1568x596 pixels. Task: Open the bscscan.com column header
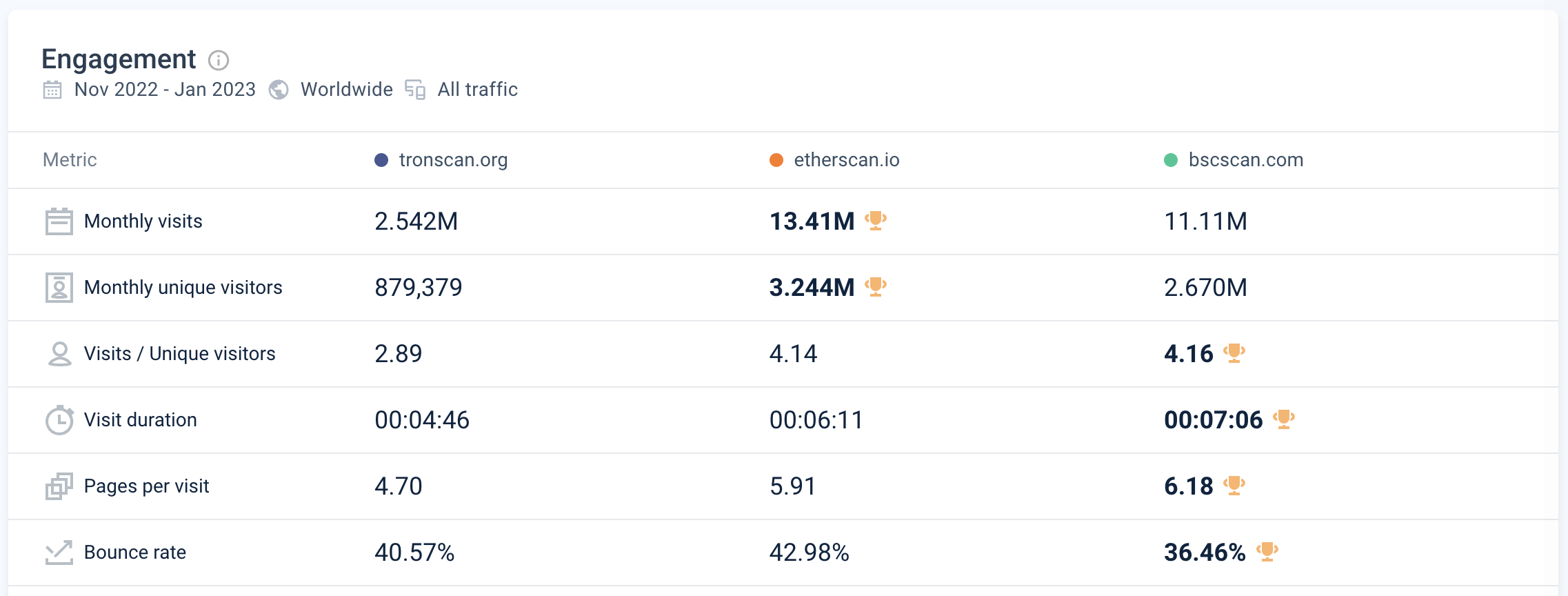pyautogui.click(x=1246, y=160)
